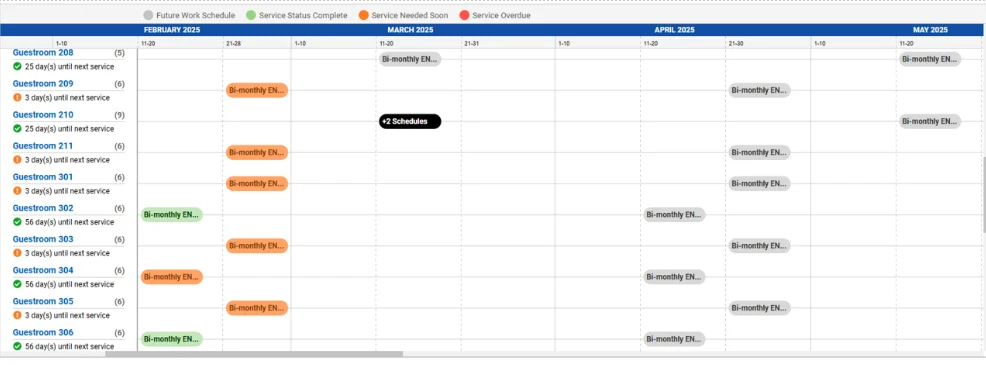The width and height of the screenshot is (986, 365).
Task: Click the horizontal scrollbar thumb at bottom
Action: (253, 354)
